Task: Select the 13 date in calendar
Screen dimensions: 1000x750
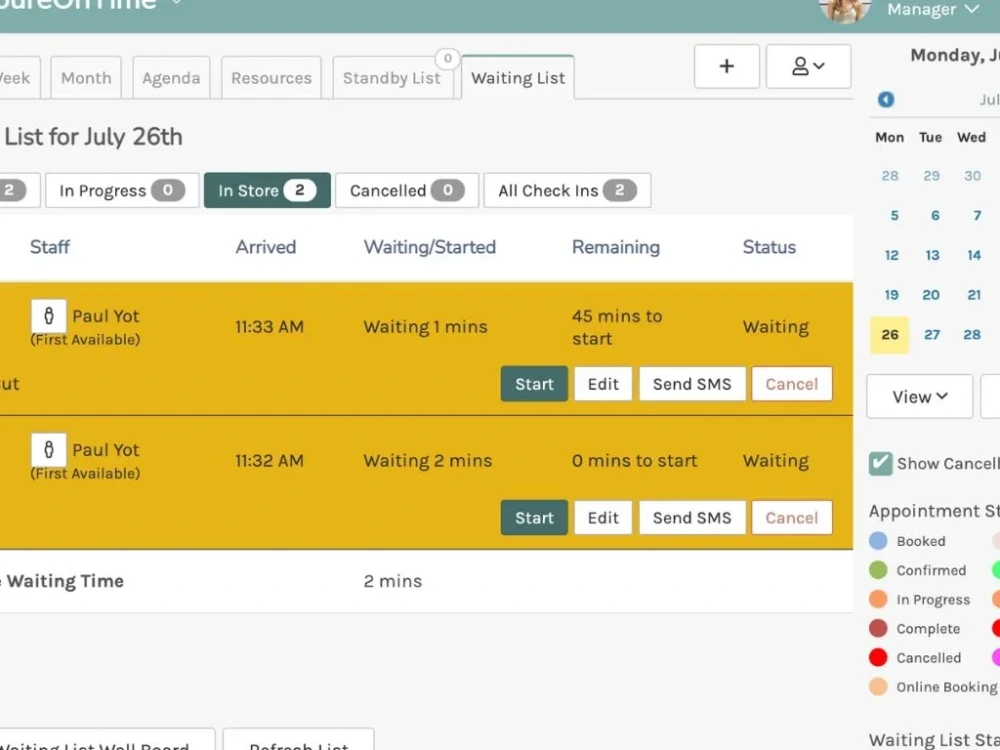Action: (932, 256)
